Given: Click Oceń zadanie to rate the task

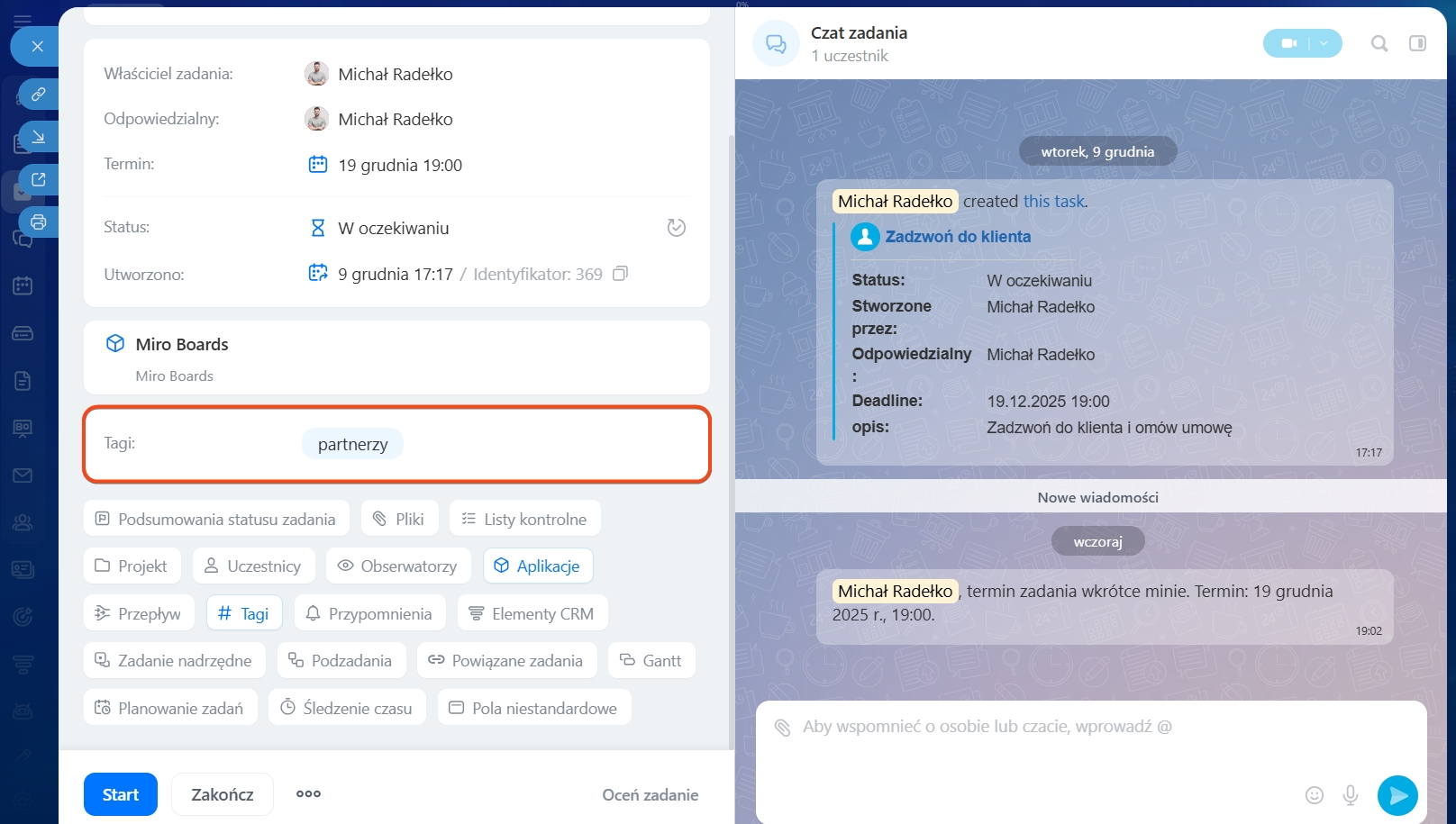Looking at the screenshot, I should (x=651, y=795).
